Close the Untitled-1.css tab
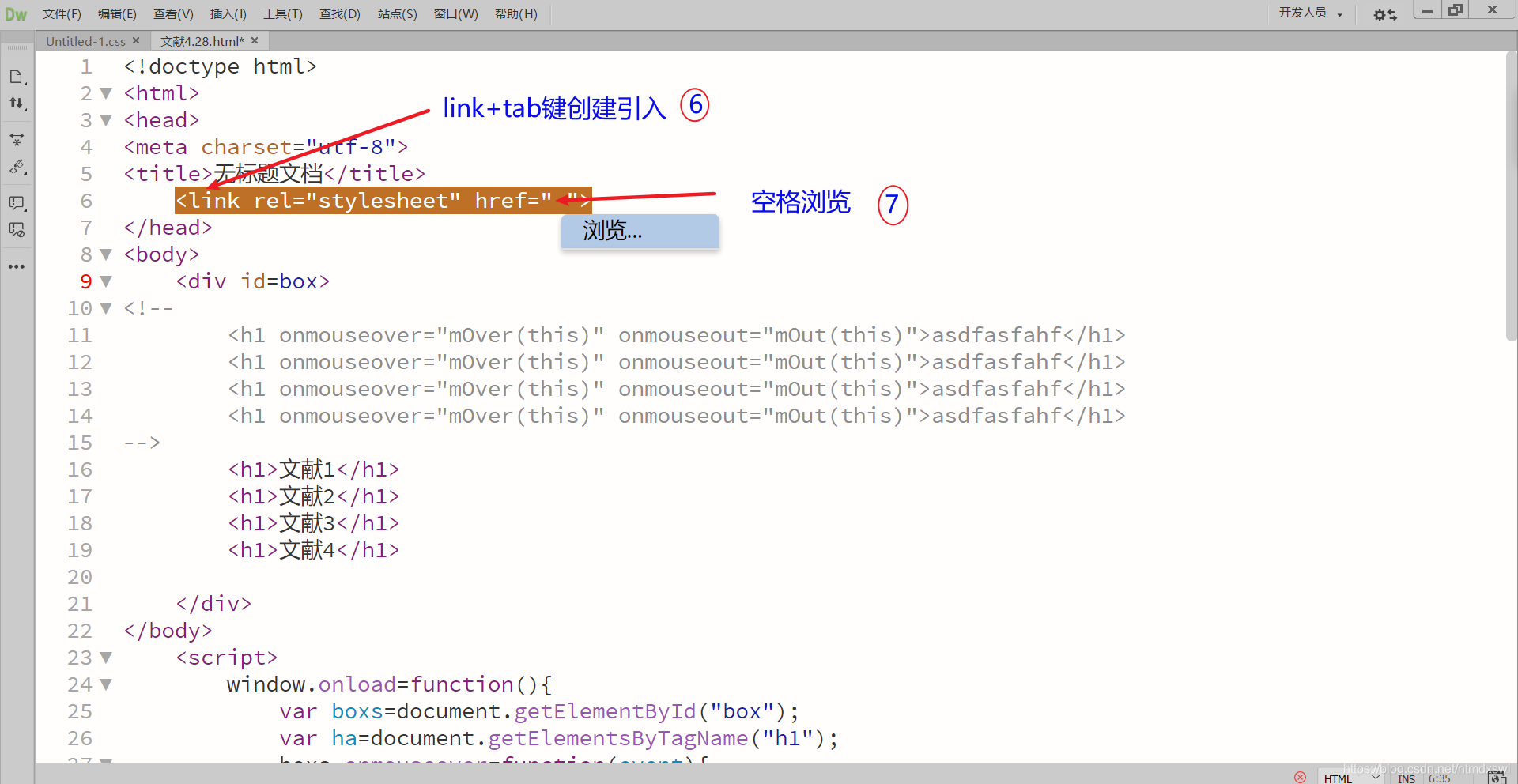The image size is (1518, 784). (136, 41)
